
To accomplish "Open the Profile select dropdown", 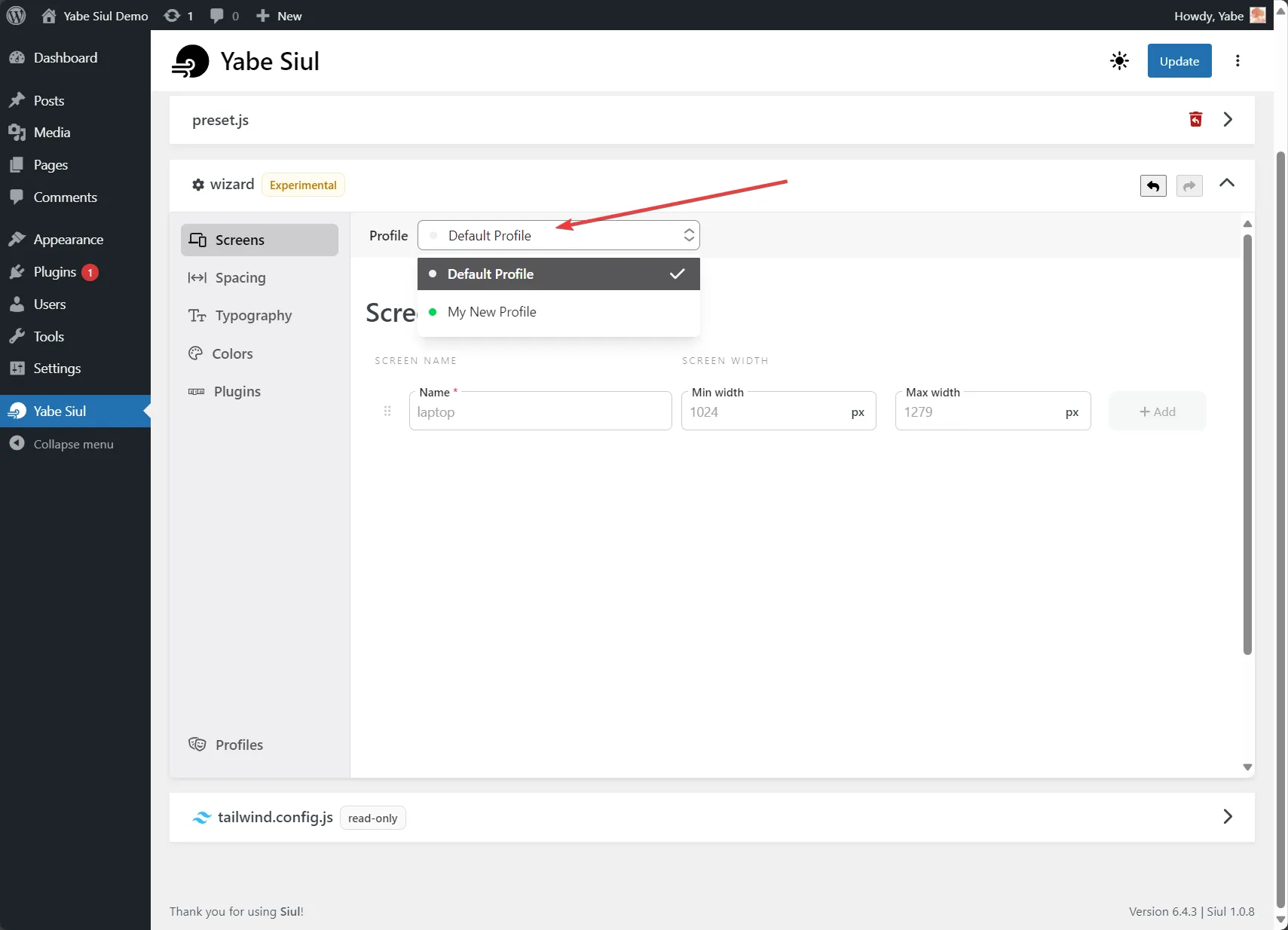I will tap(558, 235).
